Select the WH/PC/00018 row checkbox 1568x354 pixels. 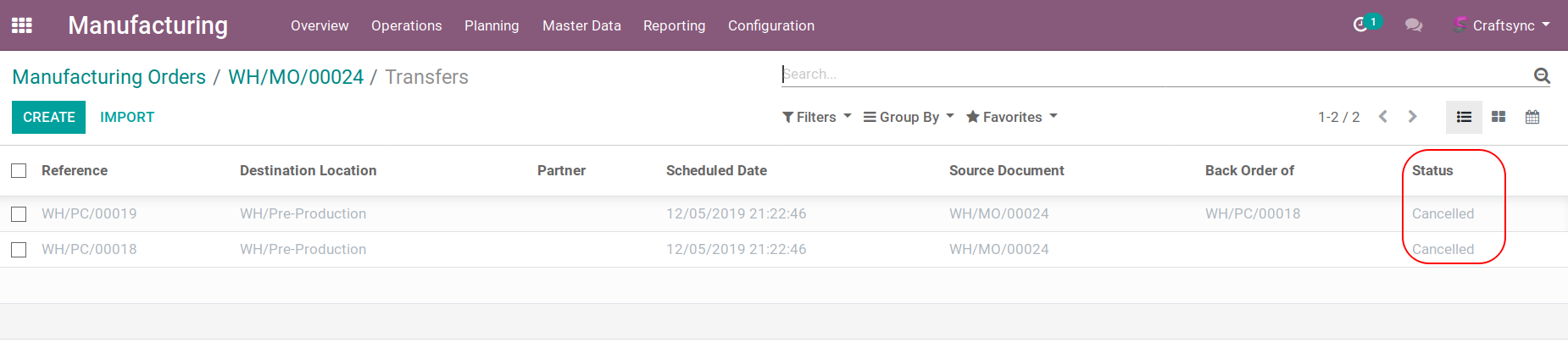click(x=19, y=250)
